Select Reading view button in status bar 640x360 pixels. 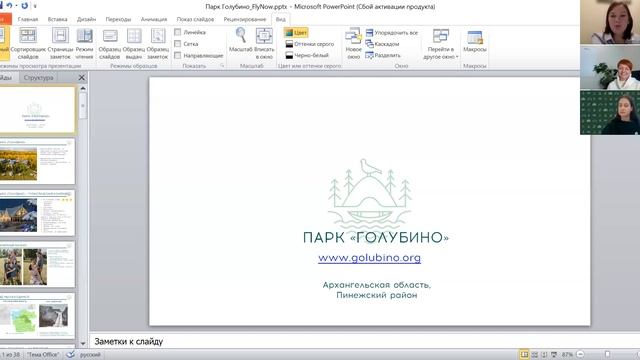pyautogui.click(x=544, y=354)
